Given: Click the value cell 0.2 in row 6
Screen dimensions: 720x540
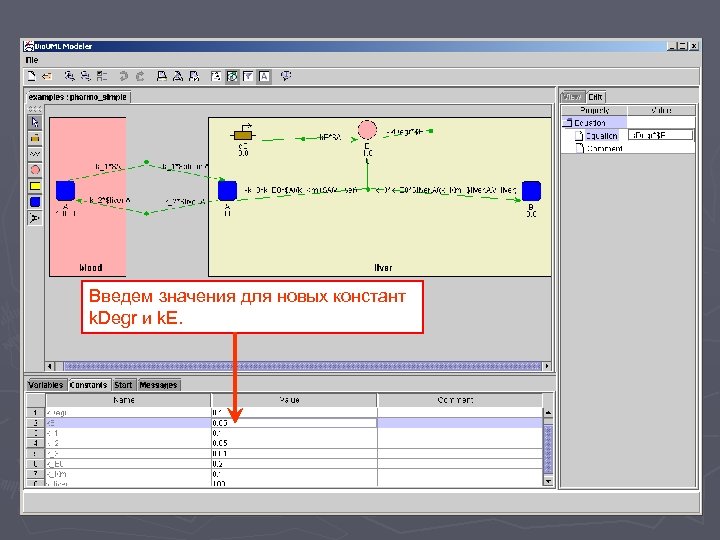Looking at the screenshot, I should pos(294,464).
